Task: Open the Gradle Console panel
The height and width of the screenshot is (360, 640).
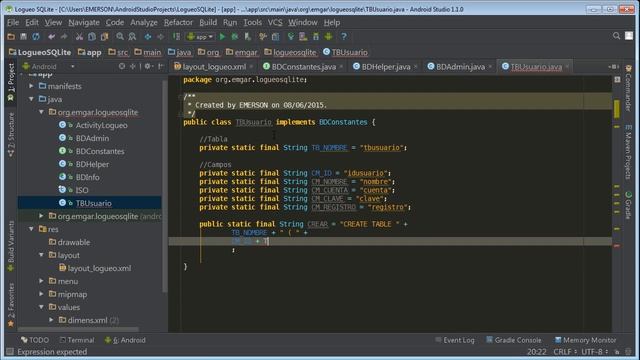Action: [x=513, y=340]
